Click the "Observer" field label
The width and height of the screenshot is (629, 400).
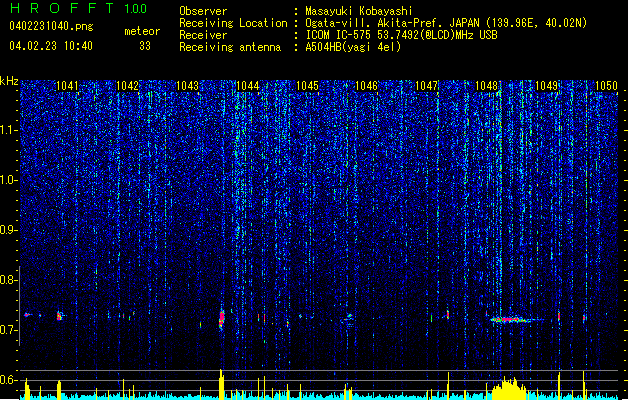203,11
